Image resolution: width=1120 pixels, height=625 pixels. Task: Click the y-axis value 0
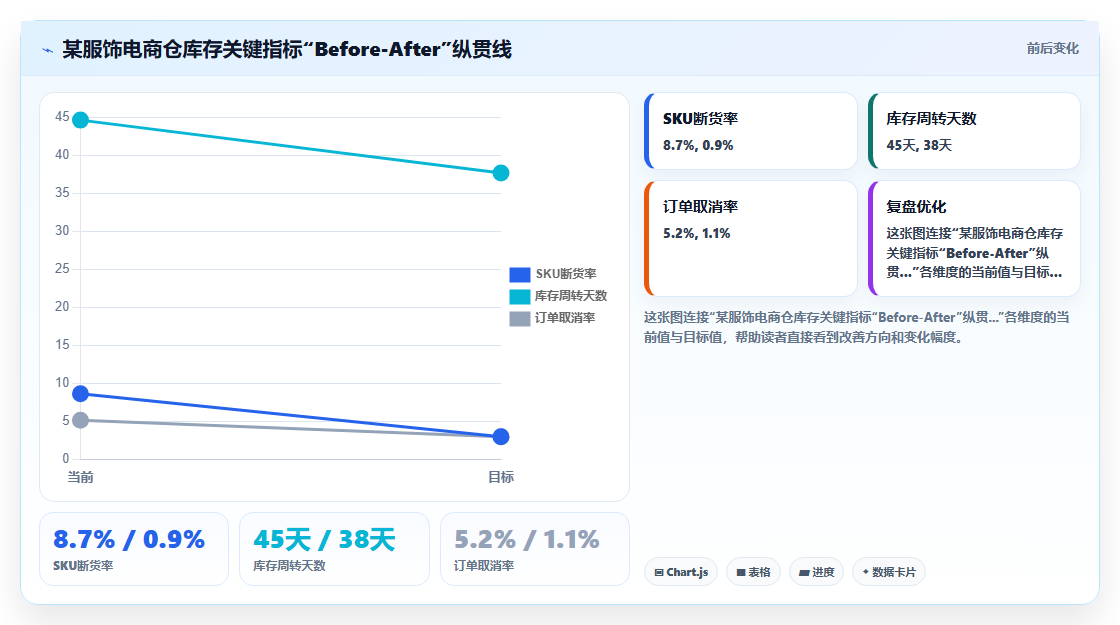(66, 459)
